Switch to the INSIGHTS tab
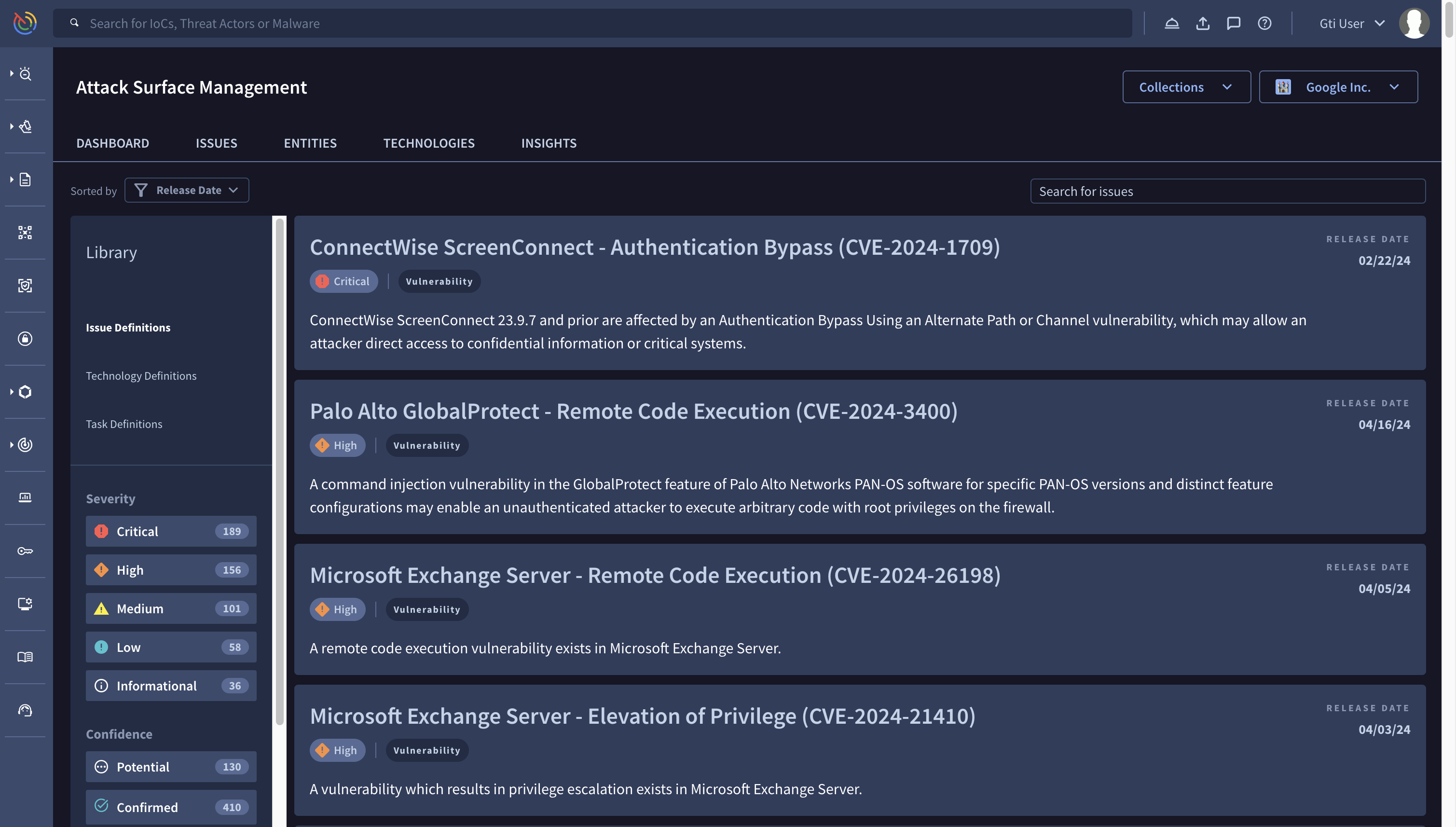Viewport: 1456px width, 827px height. [549, 143]
